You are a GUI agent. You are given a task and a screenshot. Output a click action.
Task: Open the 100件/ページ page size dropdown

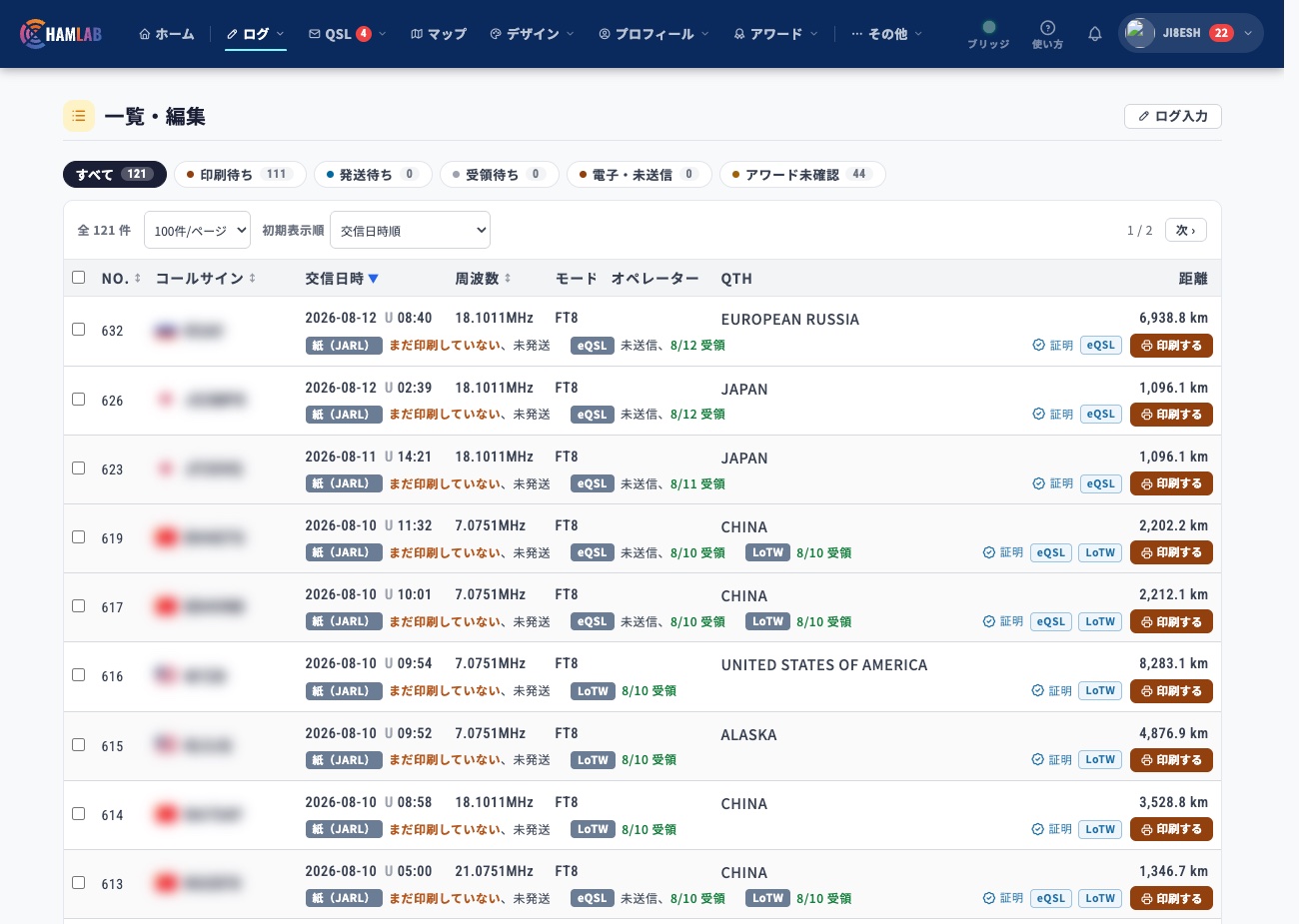pos(197,230)
